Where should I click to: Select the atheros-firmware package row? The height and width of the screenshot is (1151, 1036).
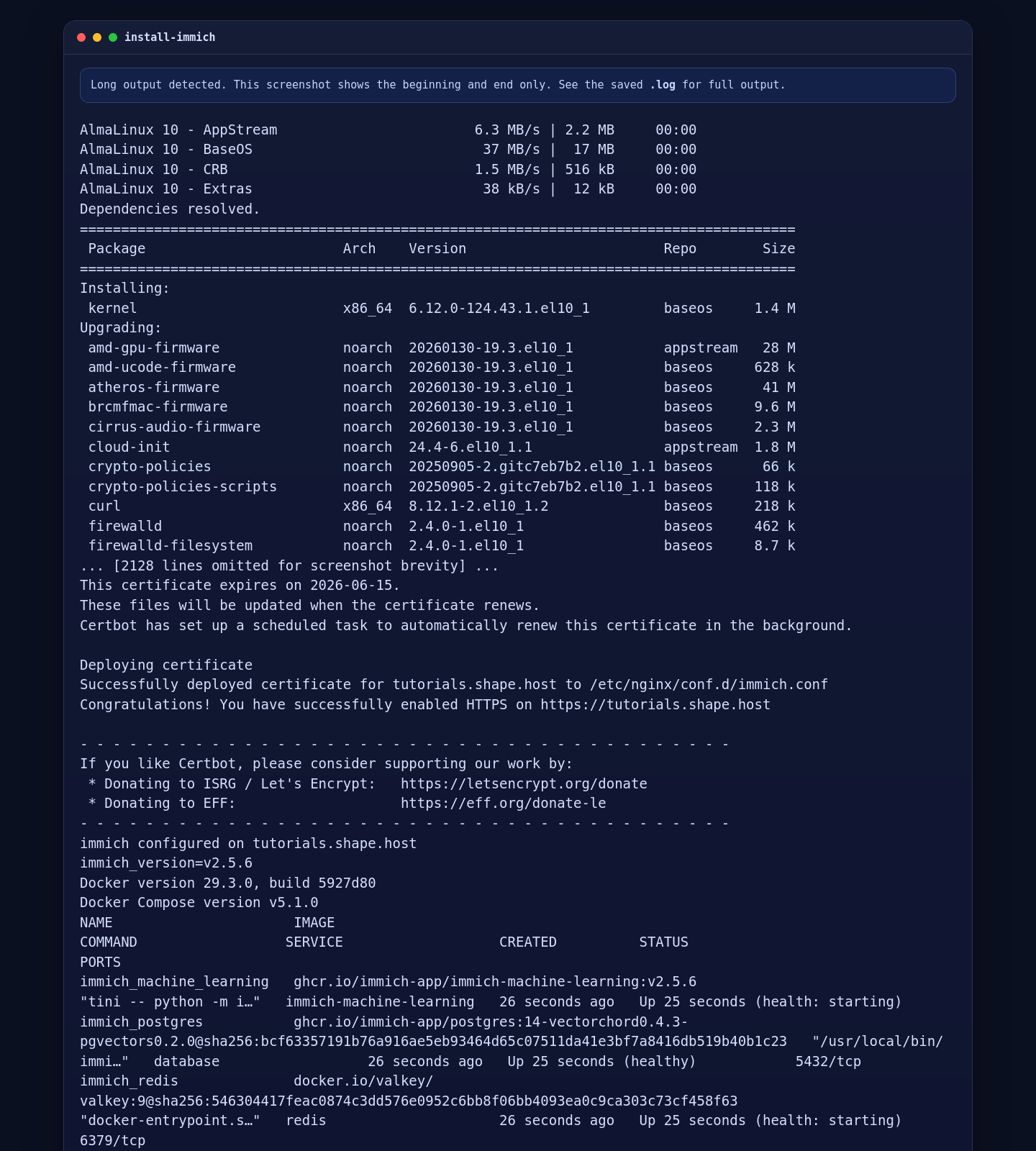[x=442, y=388]
